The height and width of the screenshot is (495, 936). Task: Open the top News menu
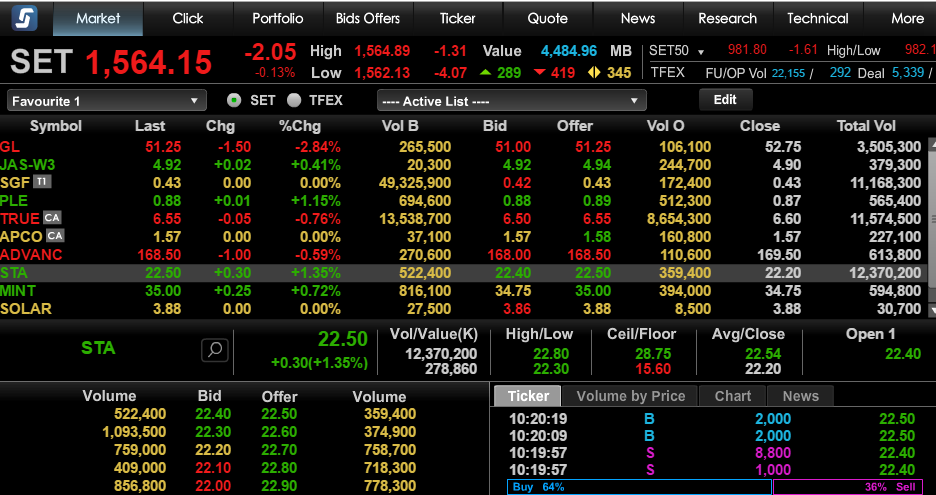(x=638, y=19)
